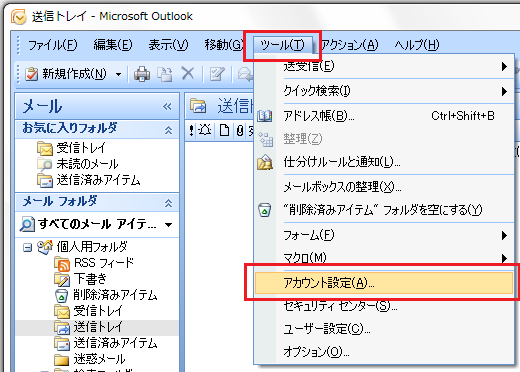Click the 迷惑メール folder icon

[62, 360]
